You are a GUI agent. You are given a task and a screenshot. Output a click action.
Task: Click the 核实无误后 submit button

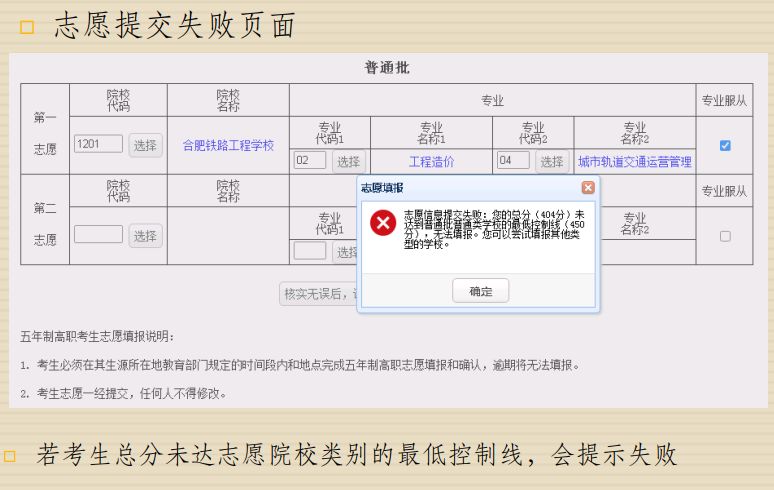[x=318, y=294]
